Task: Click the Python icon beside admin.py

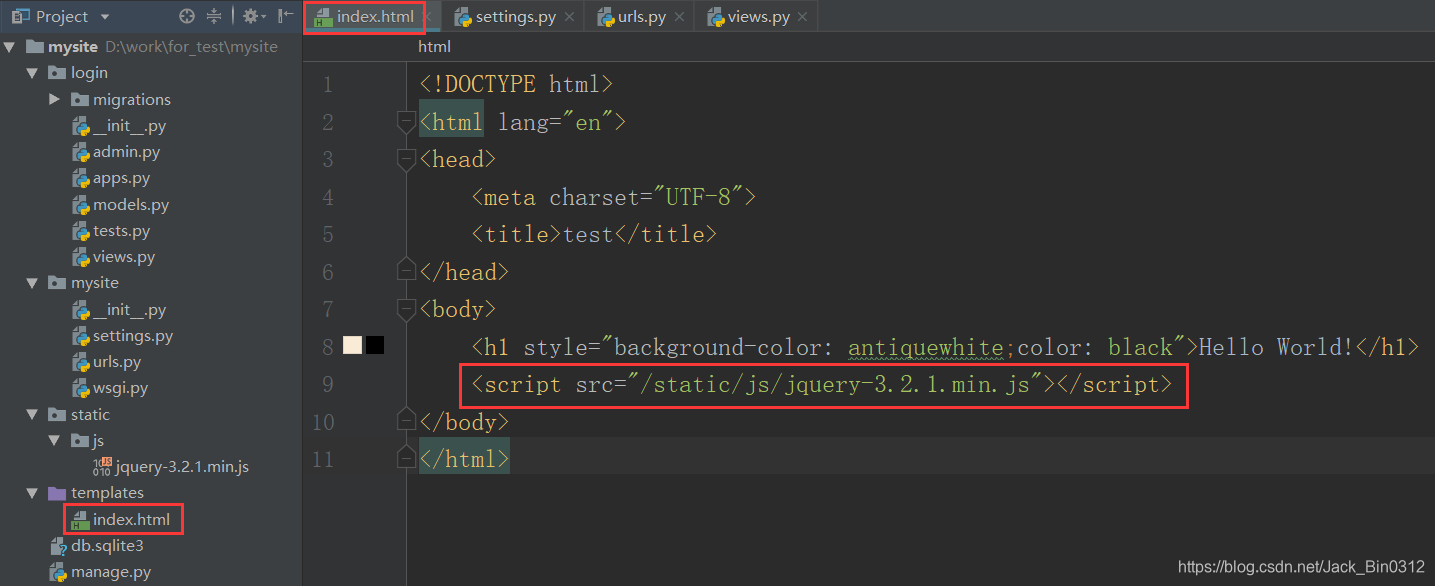Action: [x=81, y=152]
